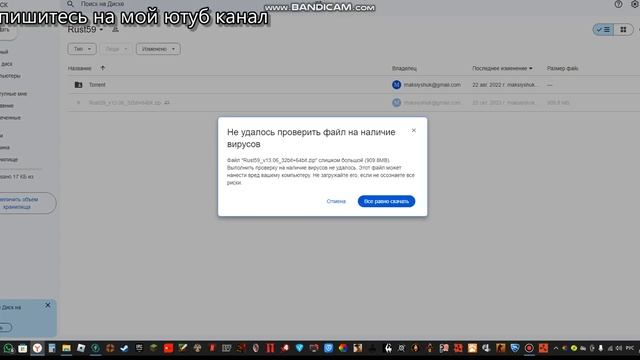This screenshot has width=640, height=360.
Task: Switch to list view layout
Action: click(x=603, y=29)
